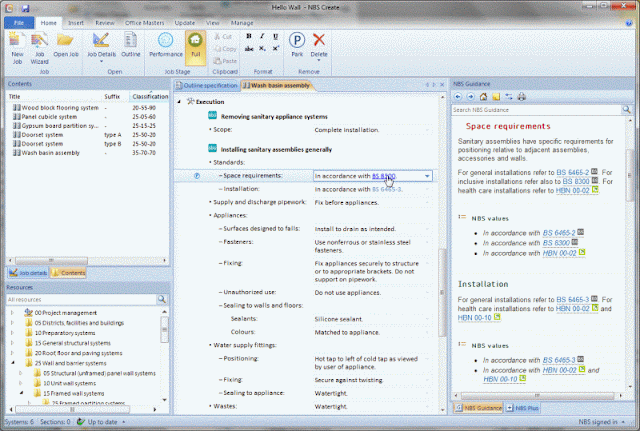This screenshot has height=431, width=640.
Task: Collapse the Execution section
Action: (179, 102)
